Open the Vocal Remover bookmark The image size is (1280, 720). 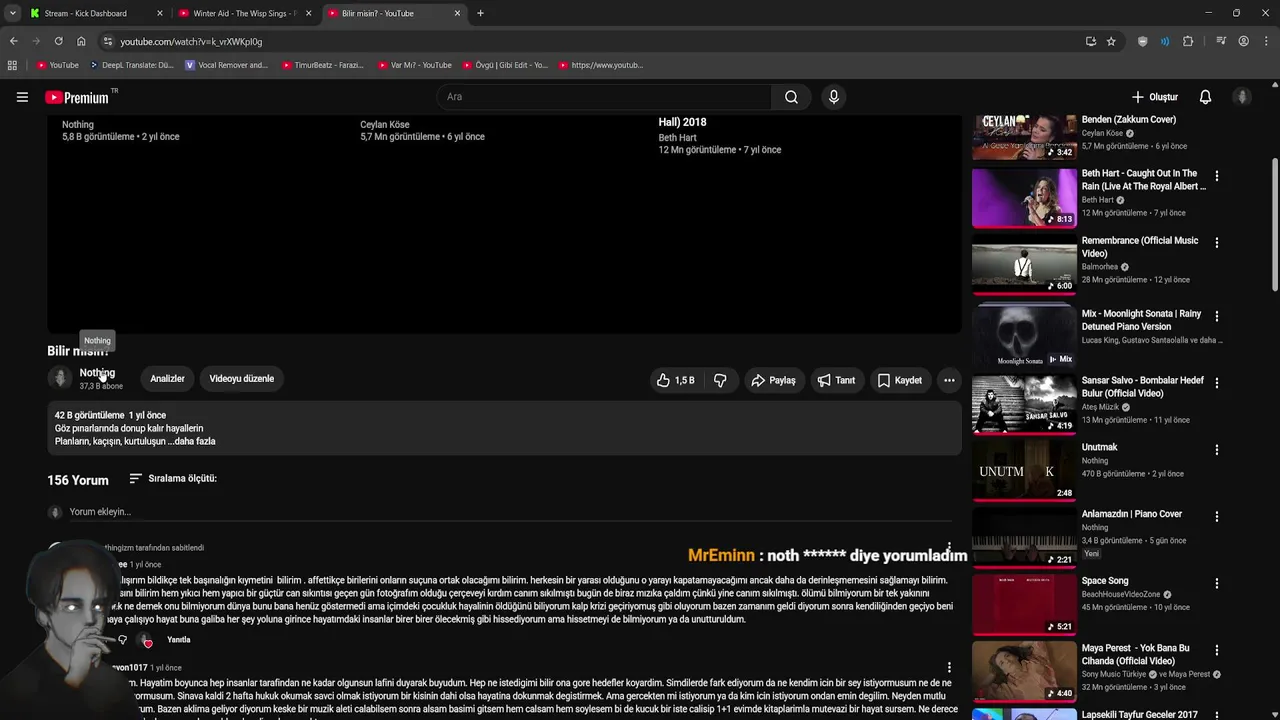[227, 65]
